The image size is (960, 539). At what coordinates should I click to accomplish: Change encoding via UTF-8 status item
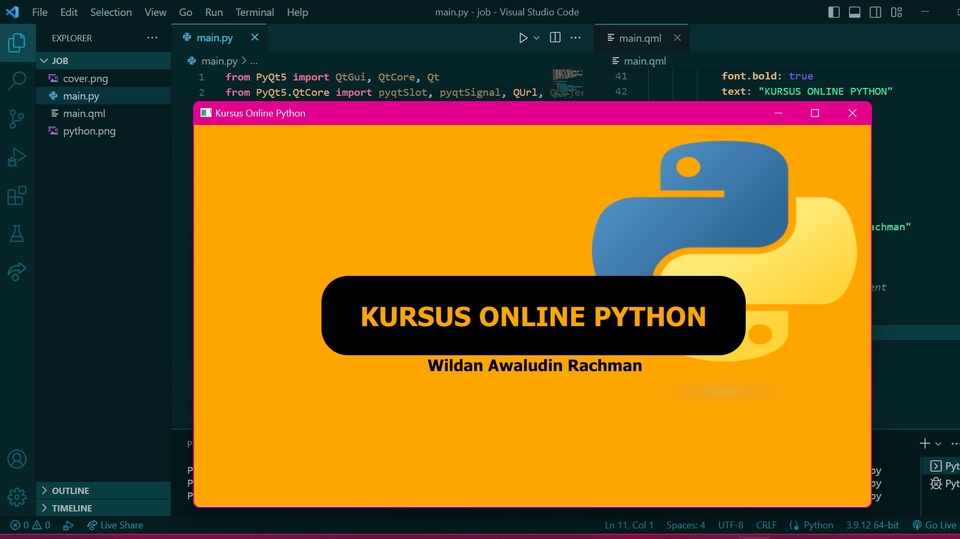coord(730,525)
